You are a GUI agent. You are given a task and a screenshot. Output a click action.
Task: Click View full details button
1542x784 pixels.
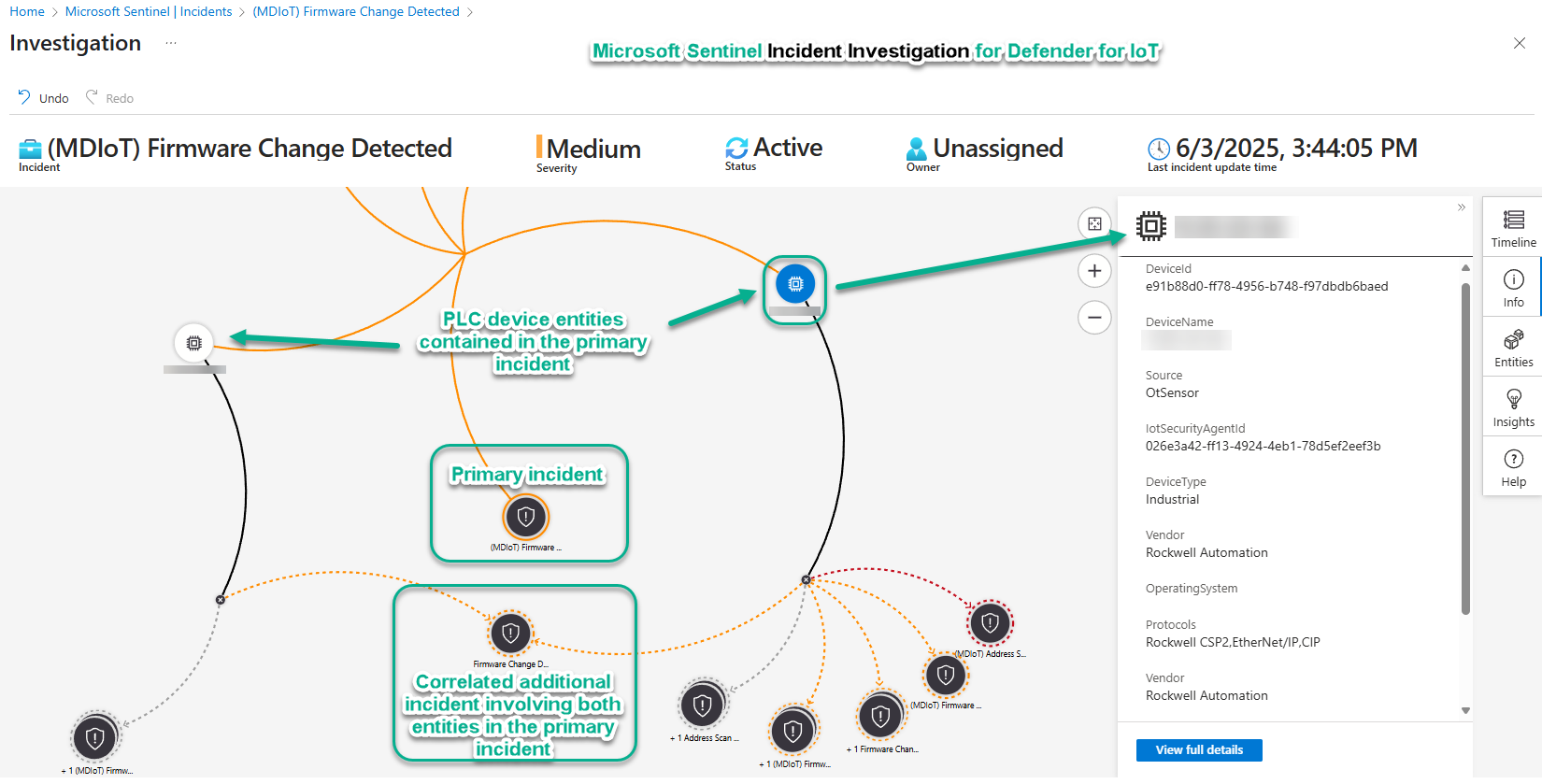click(1198, 750)
